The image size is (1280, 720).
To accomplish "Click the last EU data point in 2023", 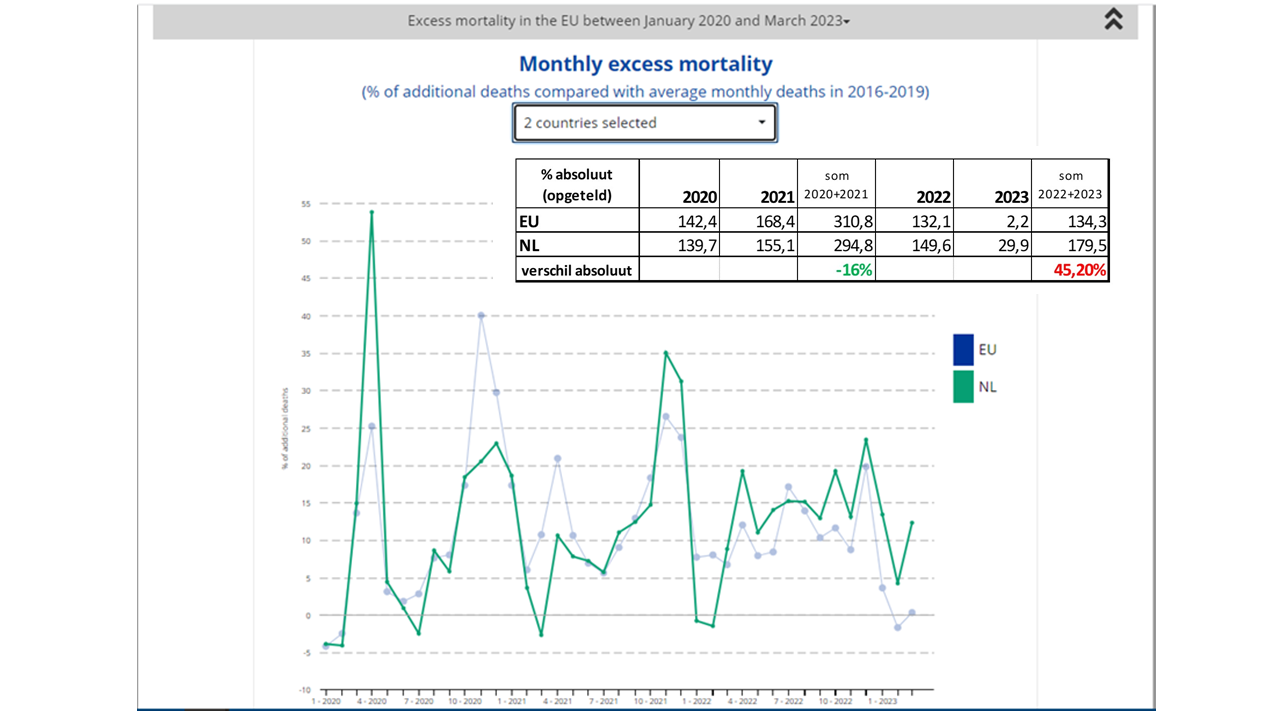I will point(912,612).
